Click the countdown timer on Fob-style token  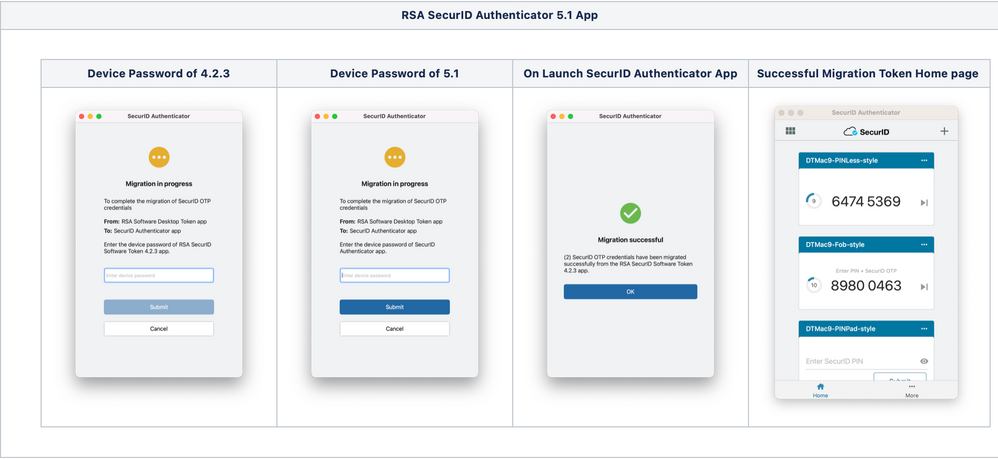coord(813,285)
